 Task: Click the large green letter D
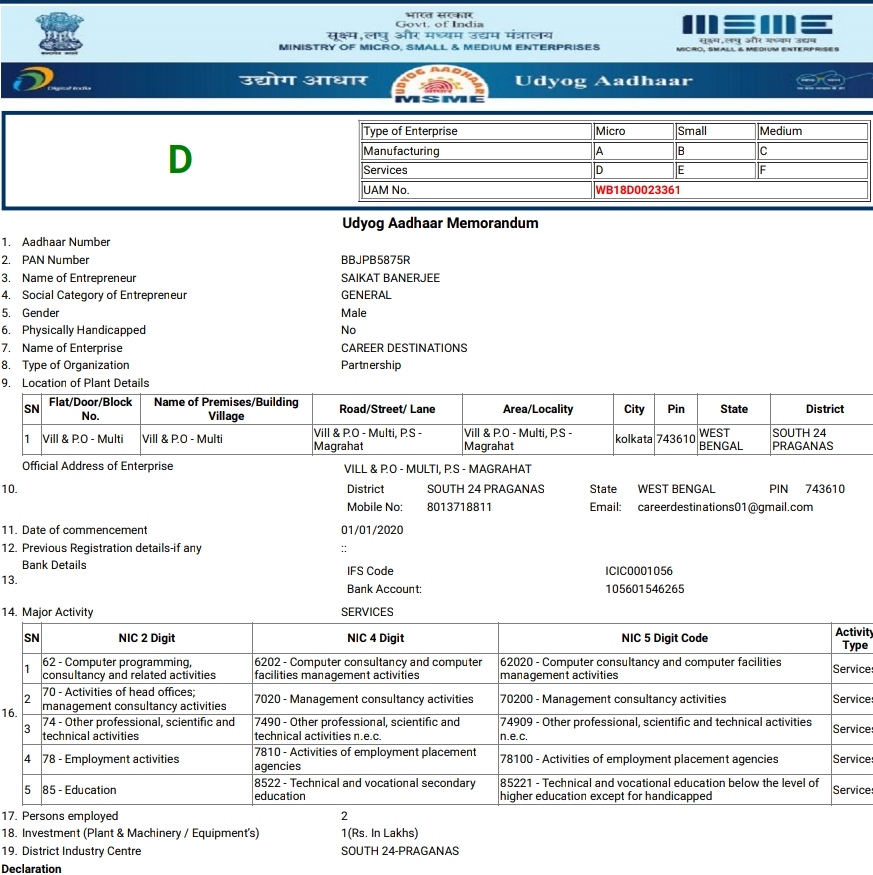(180, 159)
